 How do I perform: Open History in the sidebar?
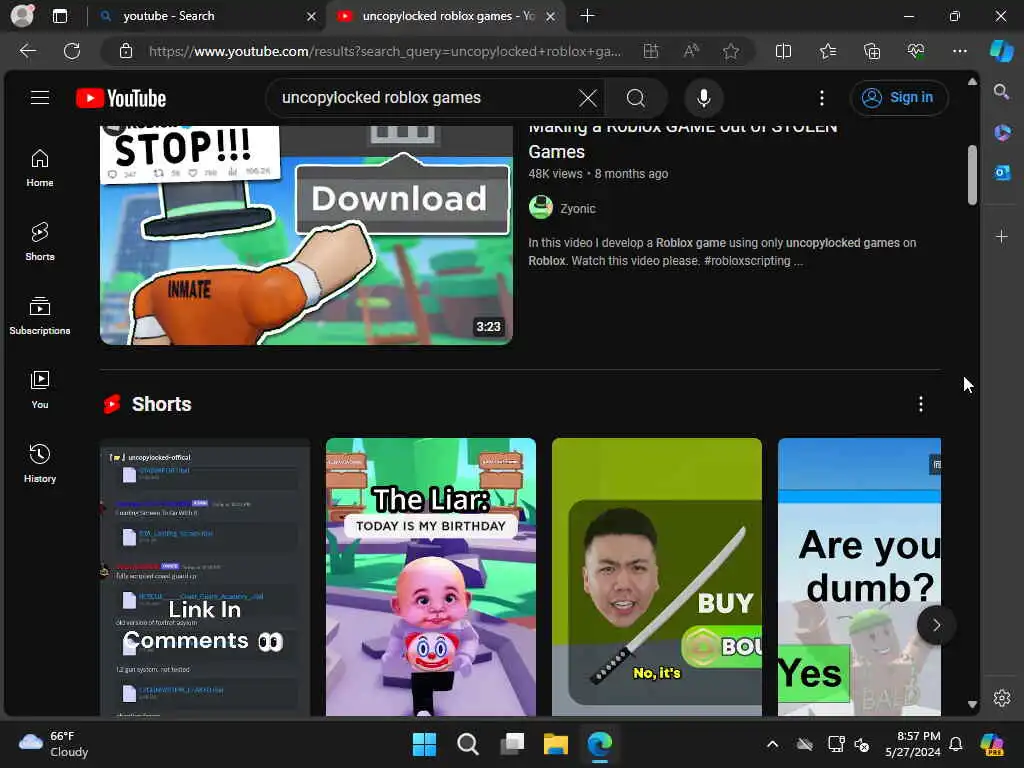40,463
